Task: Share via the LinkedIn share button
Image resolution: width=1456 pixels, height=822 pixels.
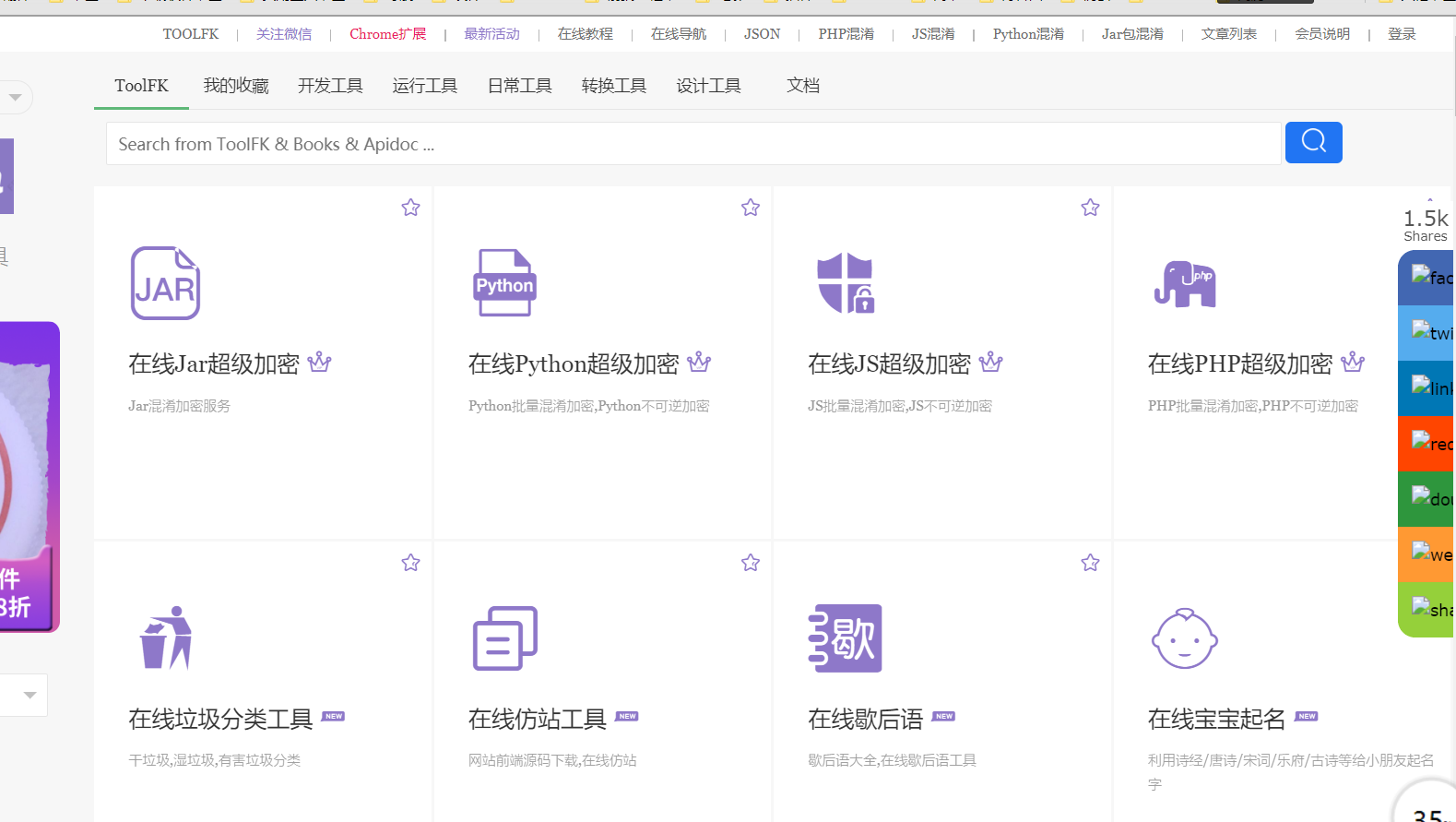Action: click(x=1426, y=388)
